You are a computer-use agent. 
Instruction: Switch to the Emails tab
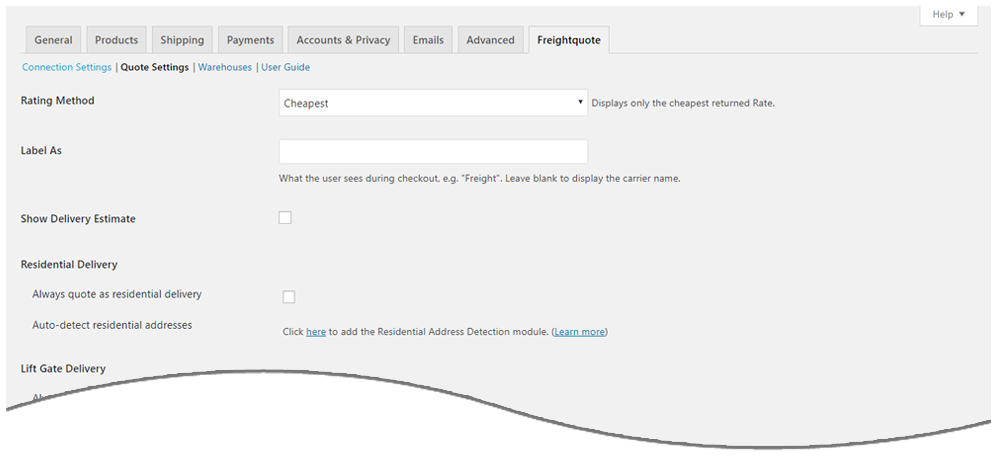(429, 40)
